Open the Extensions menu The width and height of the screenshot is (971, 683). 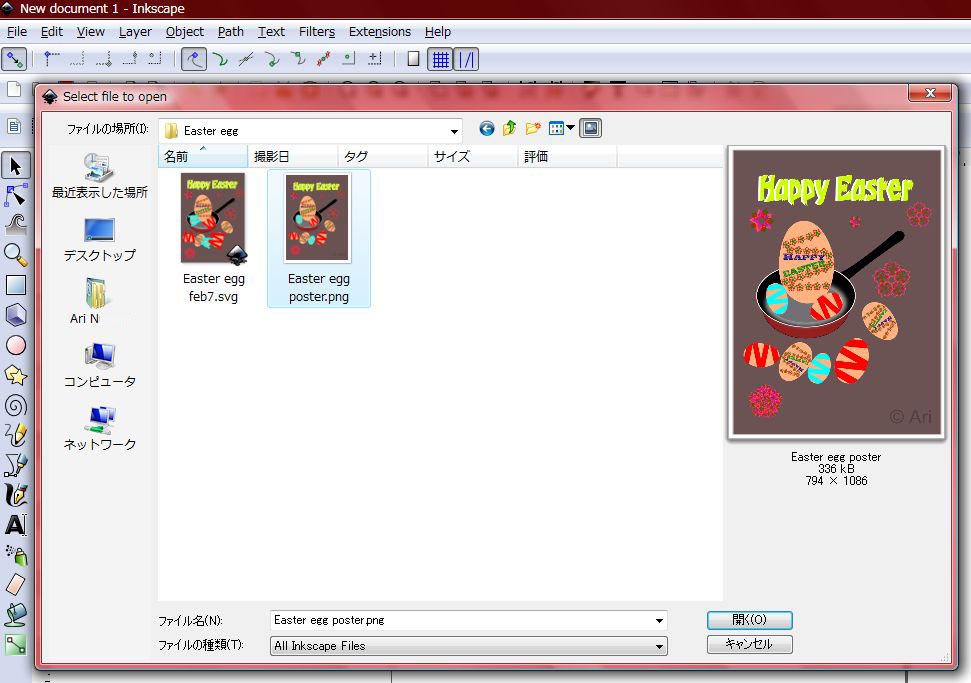(379, 31)
